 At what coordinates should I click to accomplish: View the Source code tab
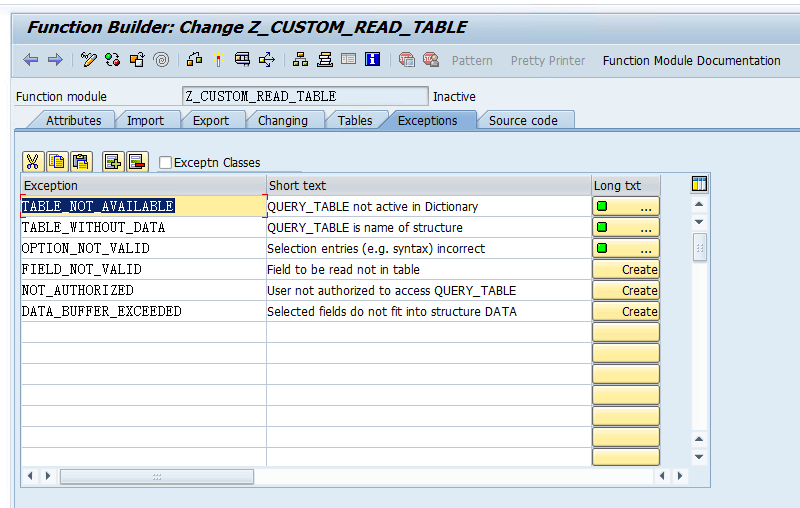click(523, 120)
